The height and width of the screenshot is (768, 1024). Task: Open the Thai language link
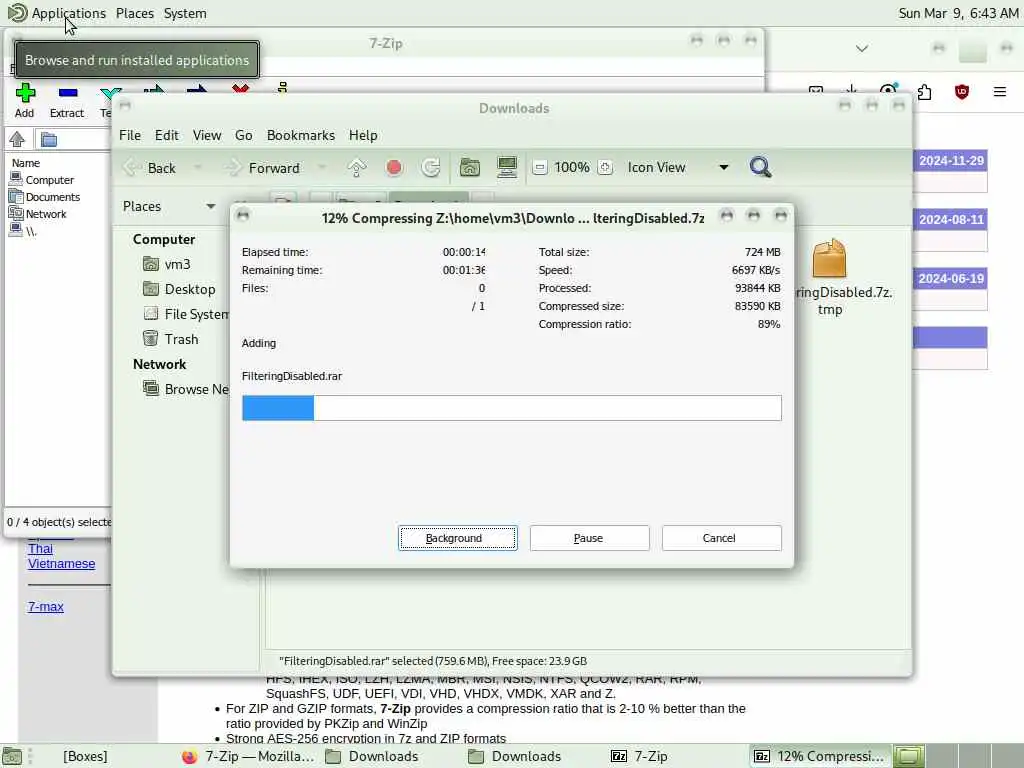click(40, 549)
